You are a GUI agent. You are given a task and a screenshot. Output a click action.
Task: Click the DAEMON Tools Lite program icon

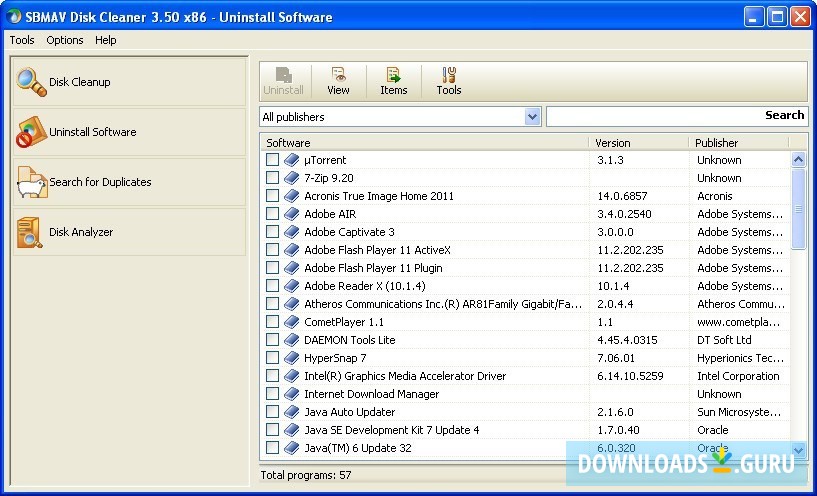coord(292,340)
